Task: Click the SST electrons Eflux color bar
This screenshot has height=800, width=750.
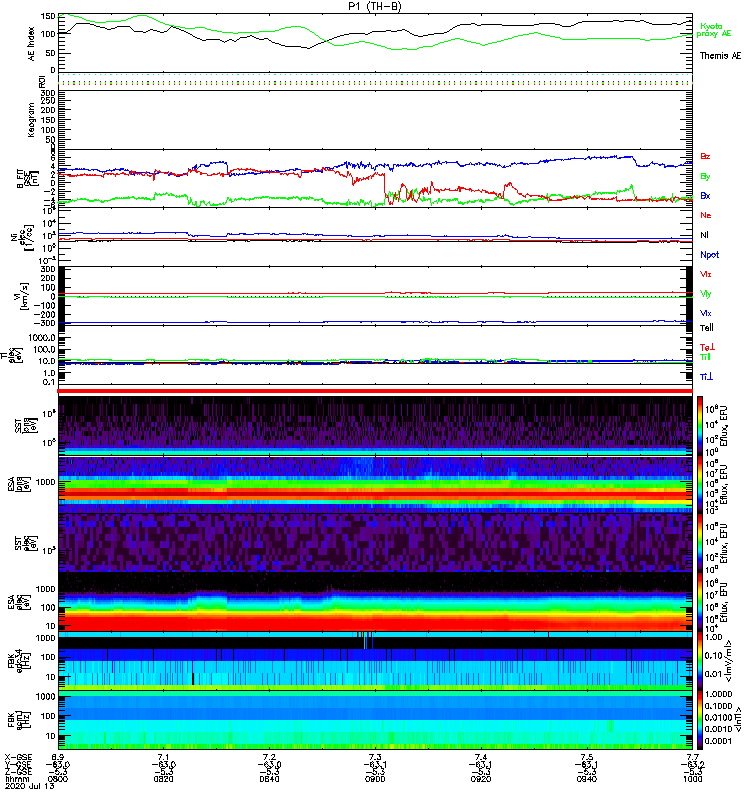Action: 700,544
